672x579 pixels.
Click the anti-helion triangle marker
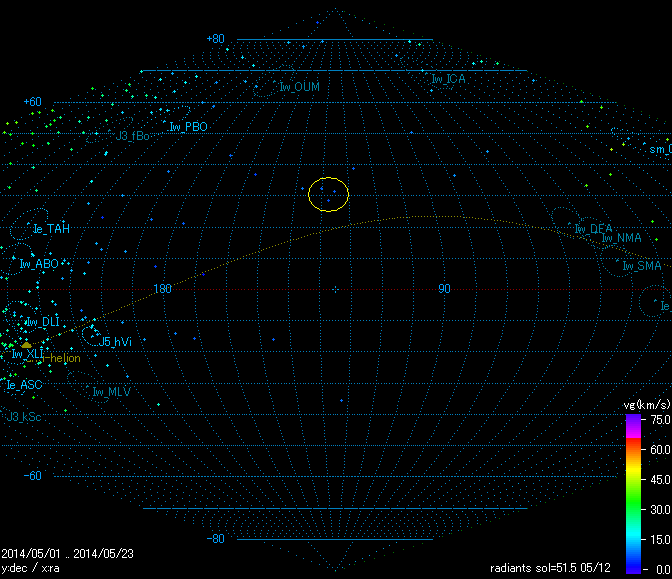(27, 345)
